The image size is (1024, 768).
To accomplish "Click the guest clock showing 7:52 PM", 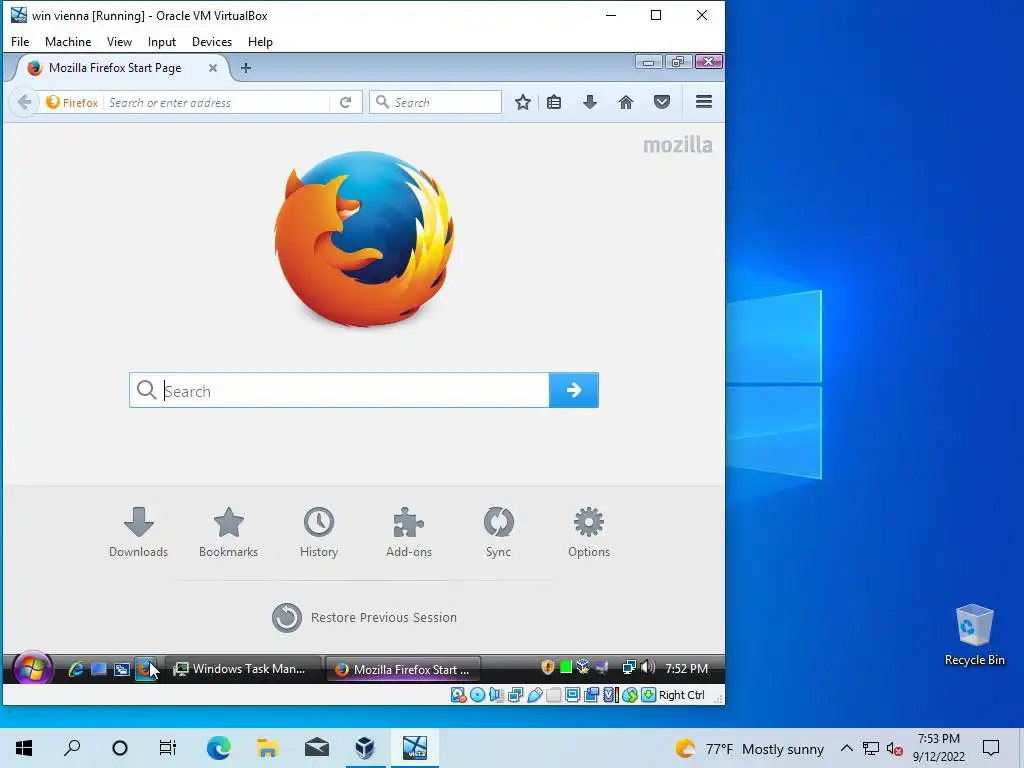I will tap(686, 669).
